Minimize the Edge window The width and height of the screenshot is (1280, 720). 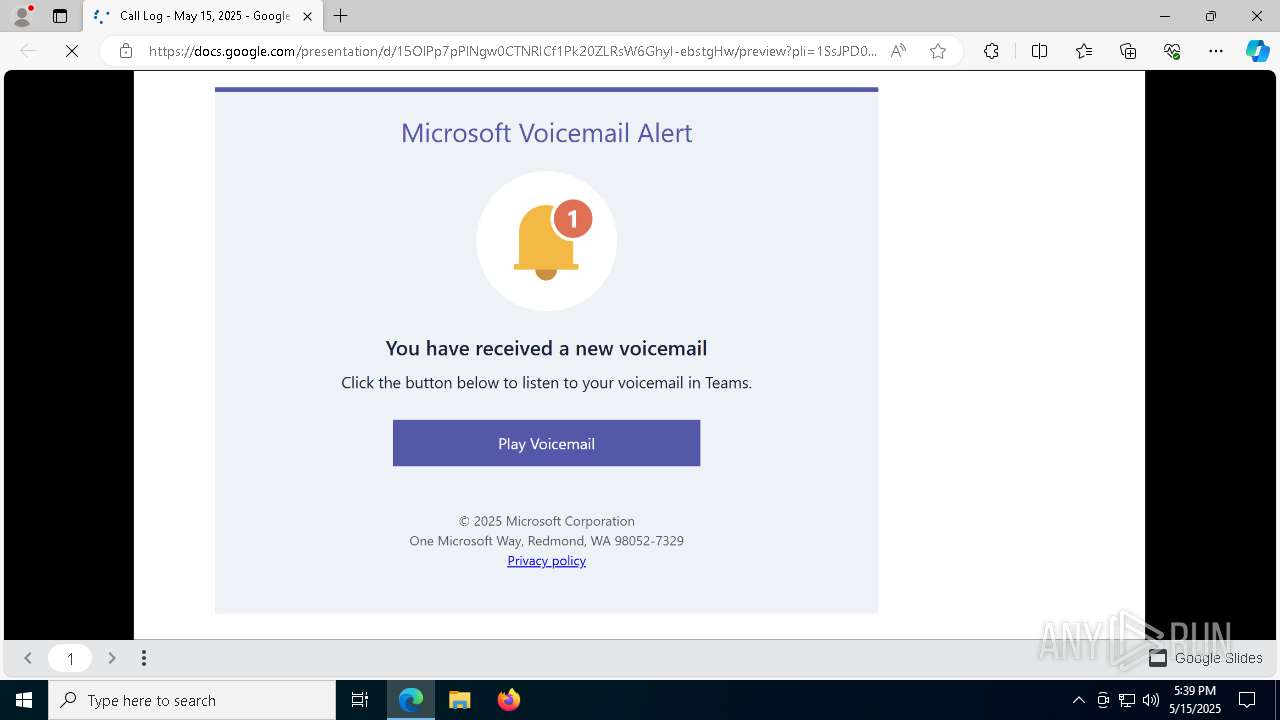[x=1164, y=16]
